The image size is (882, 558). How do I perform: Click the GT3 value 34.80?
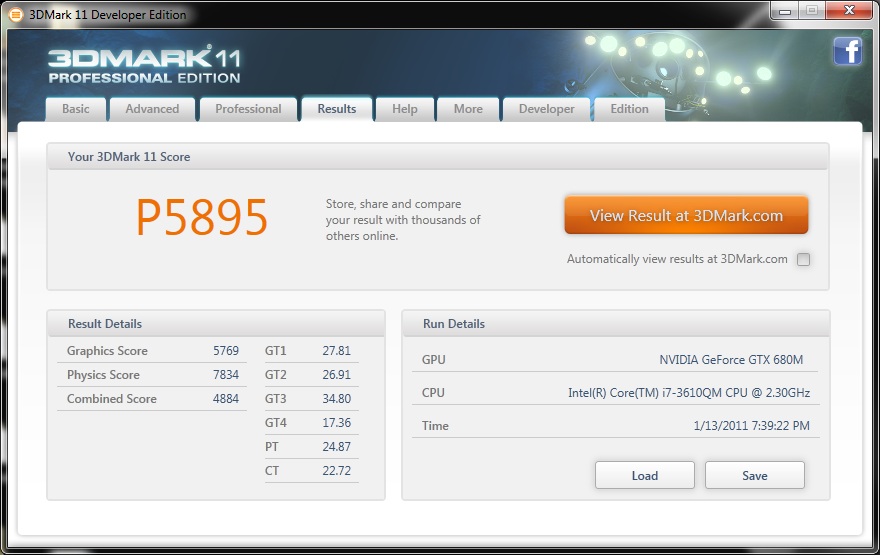[336, 399]
